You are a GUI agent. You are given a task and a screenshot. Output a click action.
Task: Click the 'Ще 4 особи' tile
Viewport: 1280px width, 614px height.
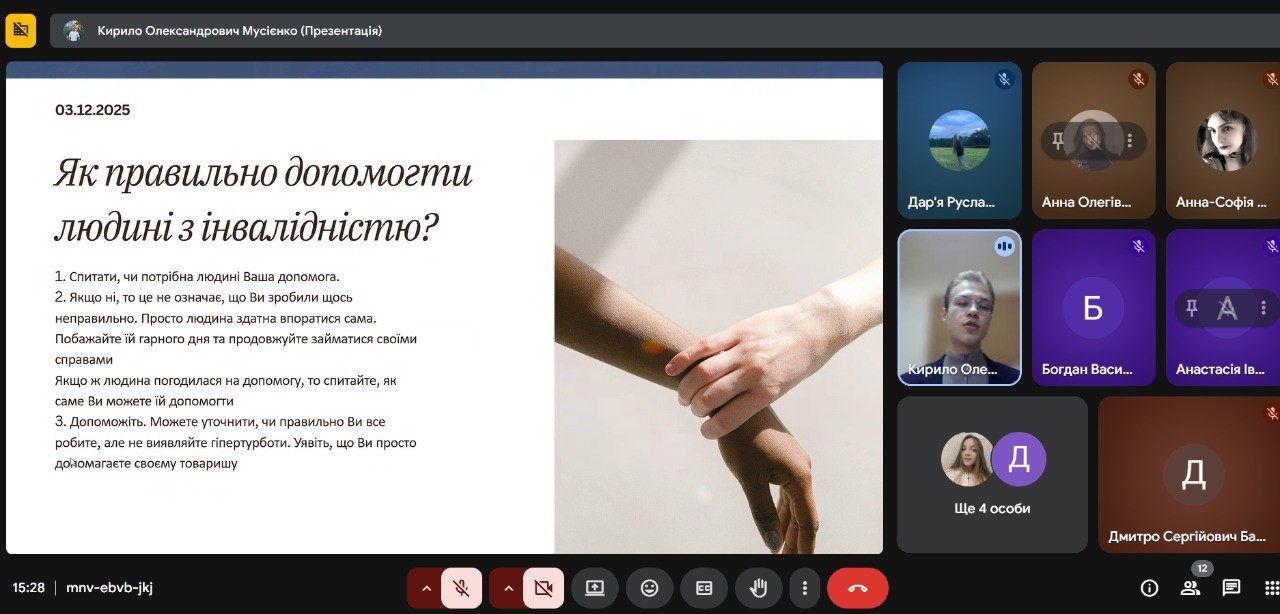pos(992,475)
